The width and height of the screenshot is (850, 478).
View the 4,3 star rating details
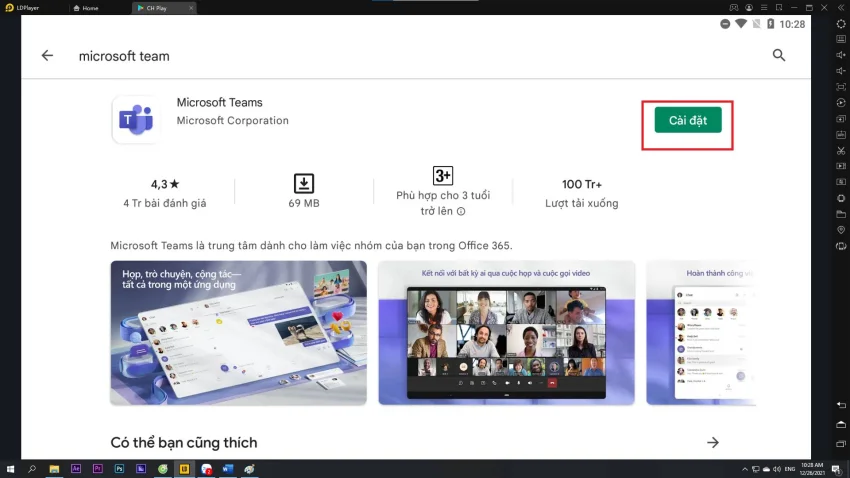165,184
